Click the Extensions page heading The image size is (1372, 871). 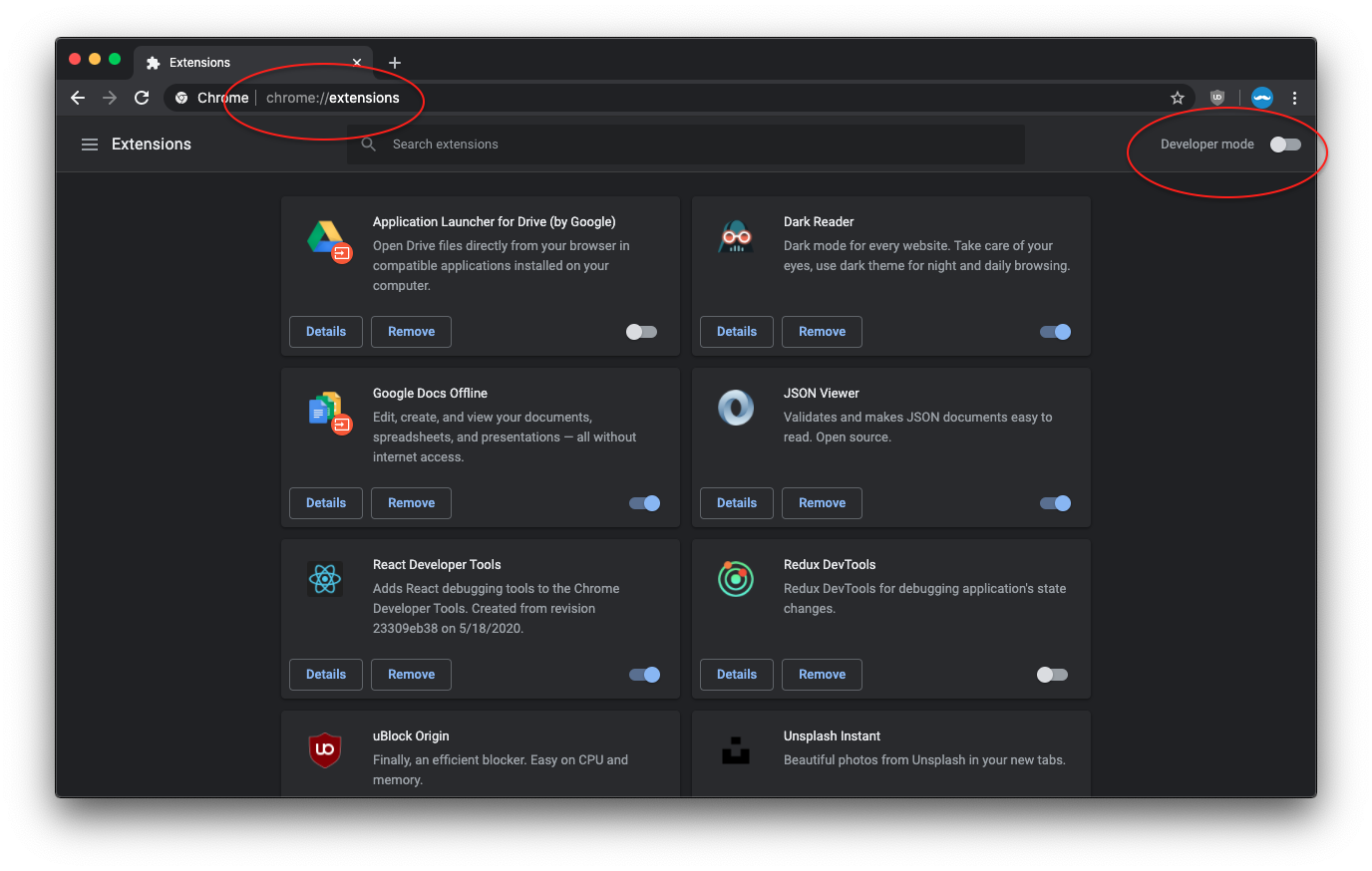[x=152, y=145]
